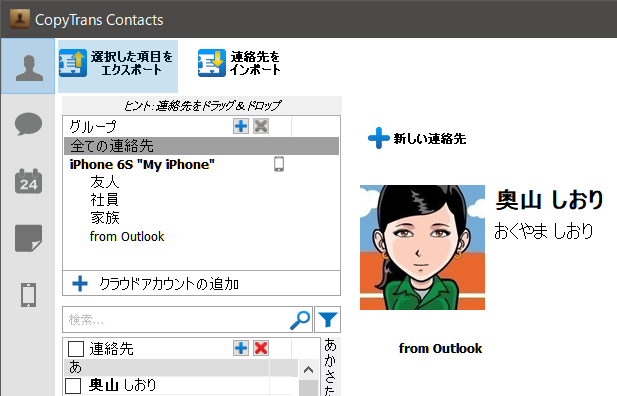Add a new group with plus icon
617x396 pixels.
[241, 126]
